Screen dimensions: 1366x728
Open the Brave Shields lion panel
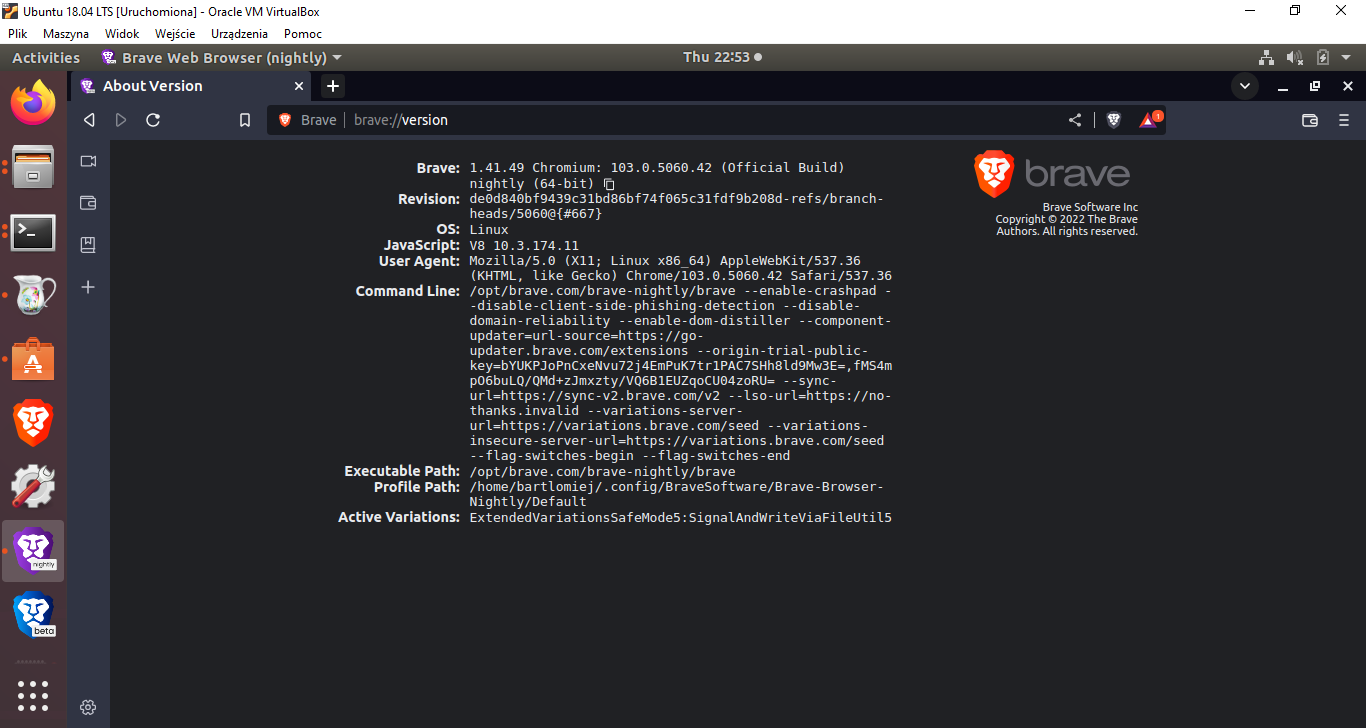tap(1113, 119)
